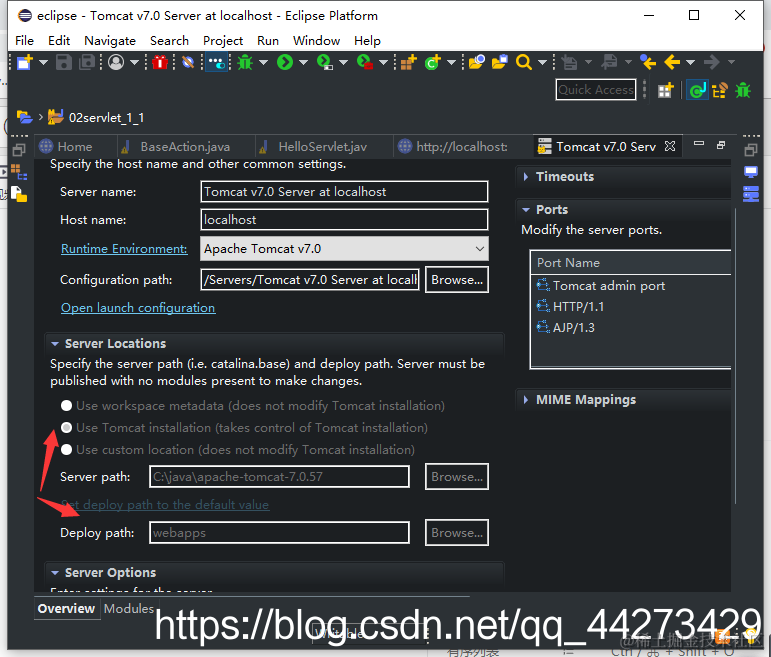Minimize the editor area
Screen dimensions: 771x657
[x=699, y=144]
